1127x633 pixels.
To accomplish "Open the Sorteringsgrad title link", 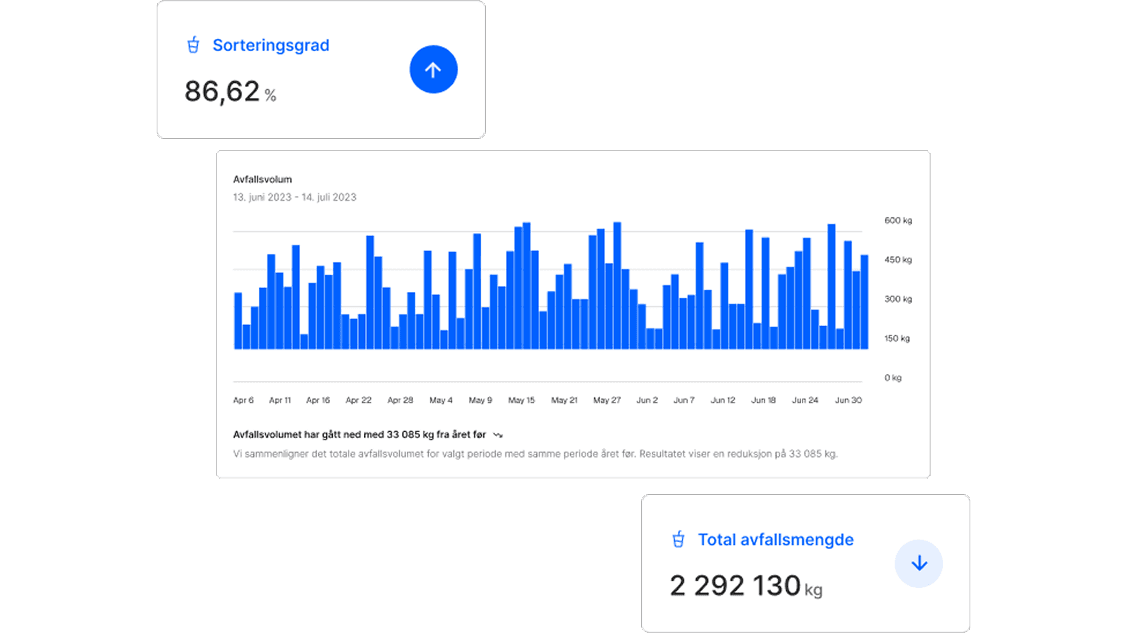I will pyautogui.click(x=270, y=45).
